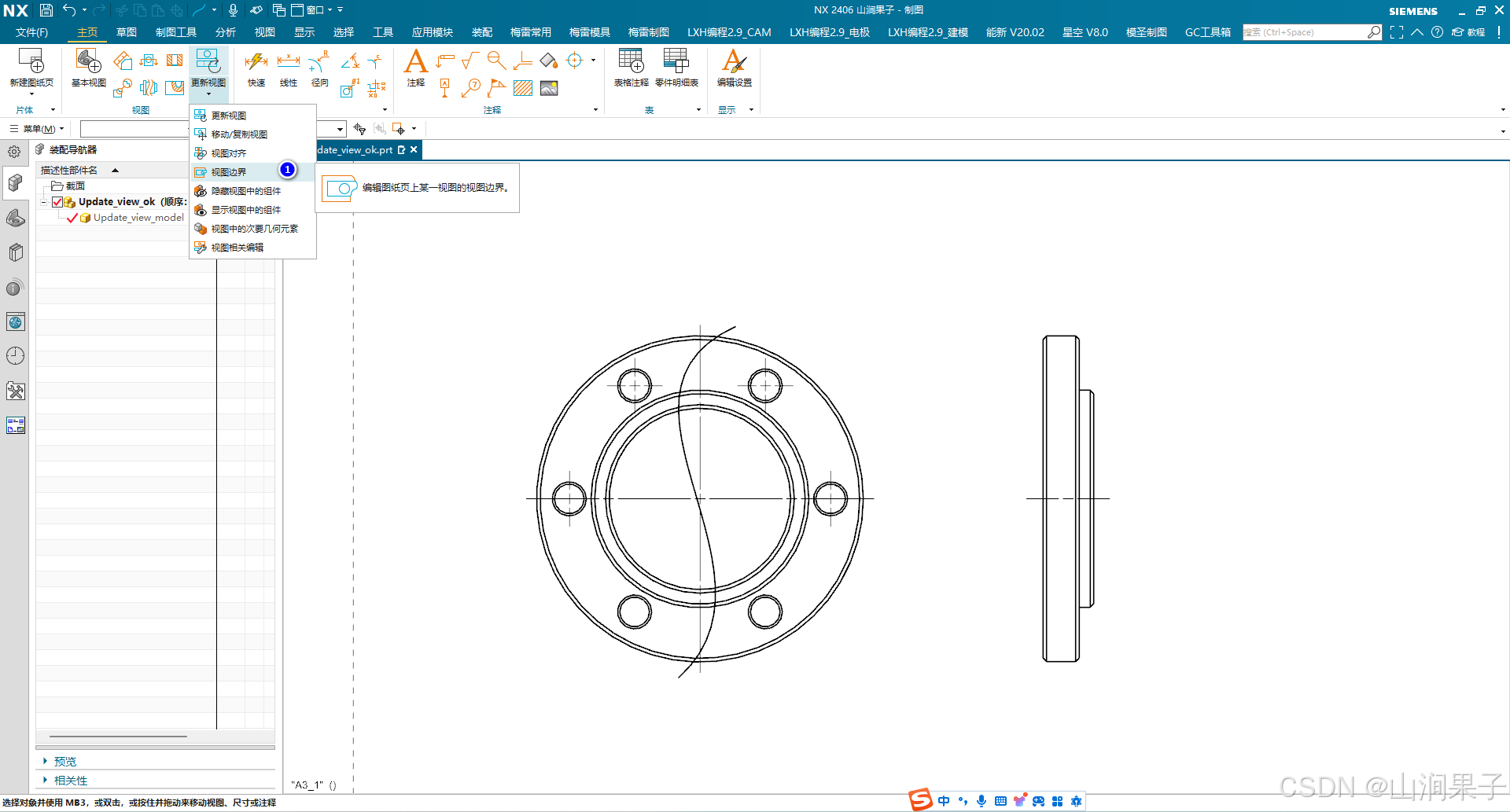The image size is (1510, 812).
Task: Expand the table (表) group options arrow
Action: coord(698,110)
